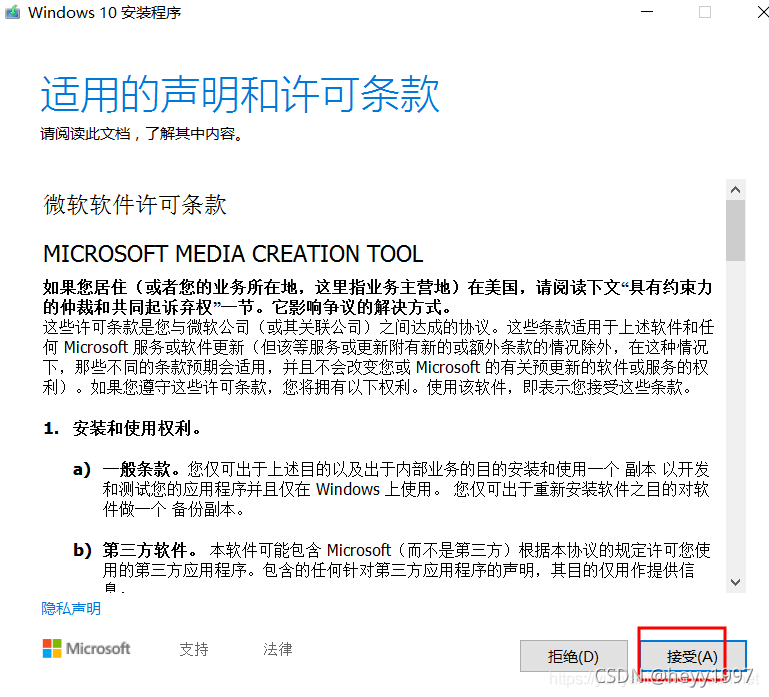Click the text 请阅读此文档，了解其中内容。

pyautogui.click(x=142, y=133)
